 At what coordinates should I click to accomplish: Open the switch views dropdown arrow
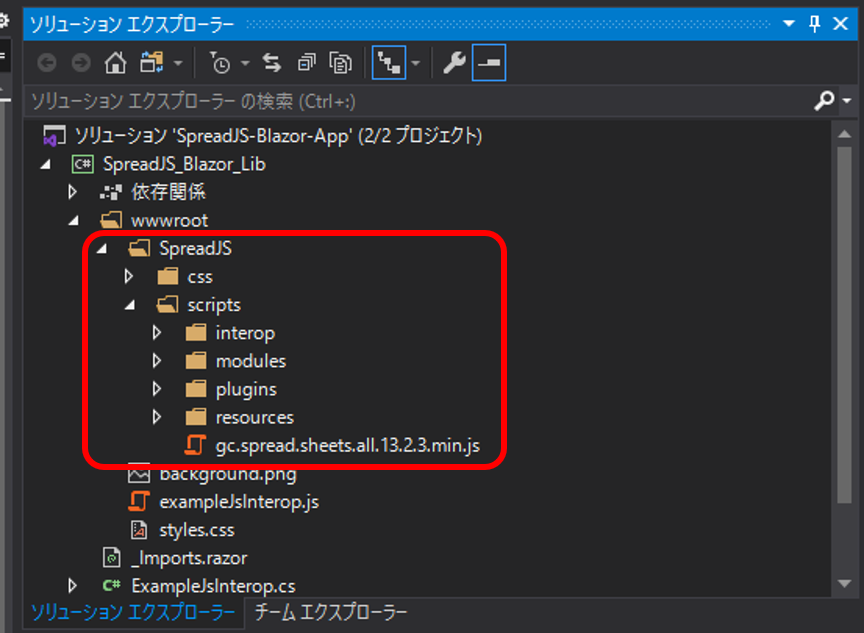(x=178, y=63)
